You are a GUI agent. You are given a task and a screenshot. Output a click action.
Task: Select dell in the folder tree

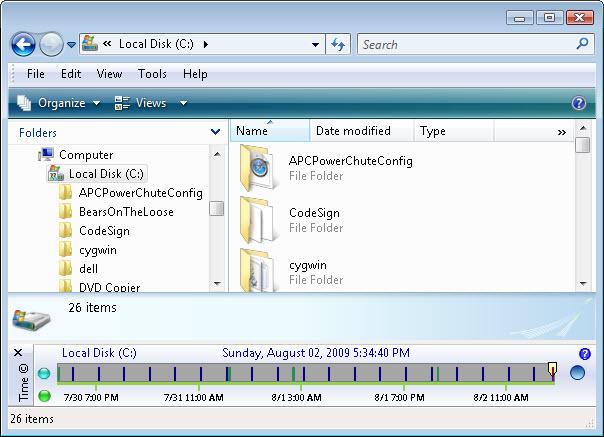click(x=79, y=269)
